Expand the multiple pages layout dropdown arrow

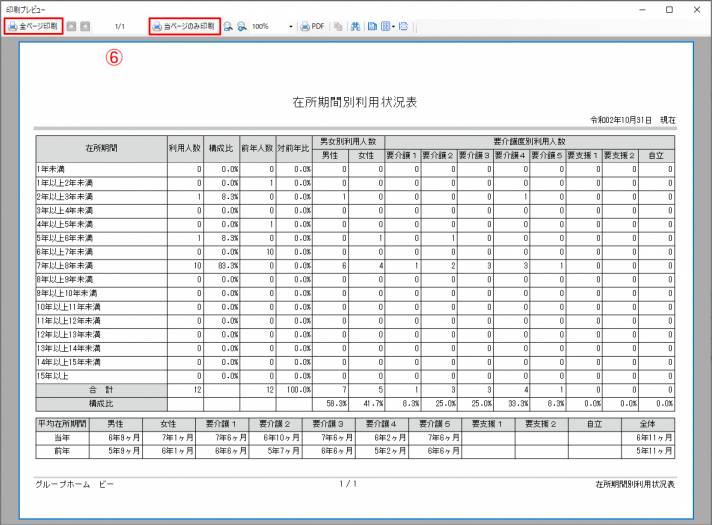tap(395, 26)
